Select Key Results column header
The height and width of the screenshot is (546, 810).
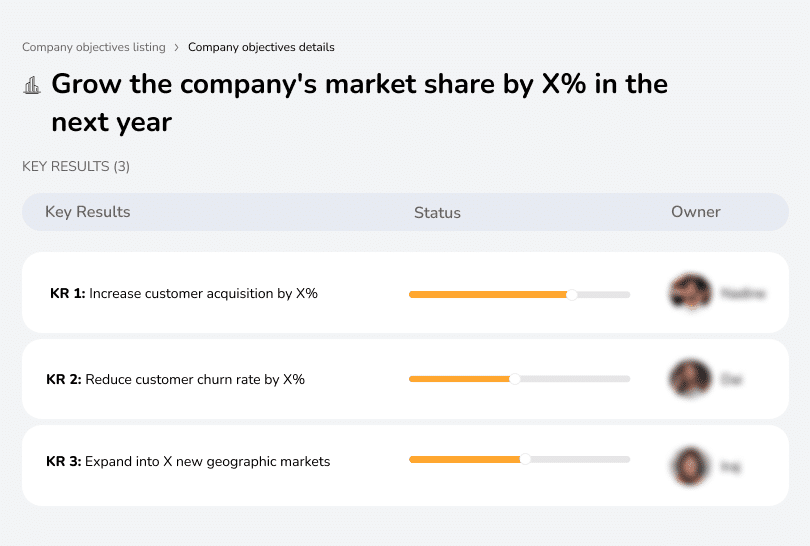click(x=87, y=212)
